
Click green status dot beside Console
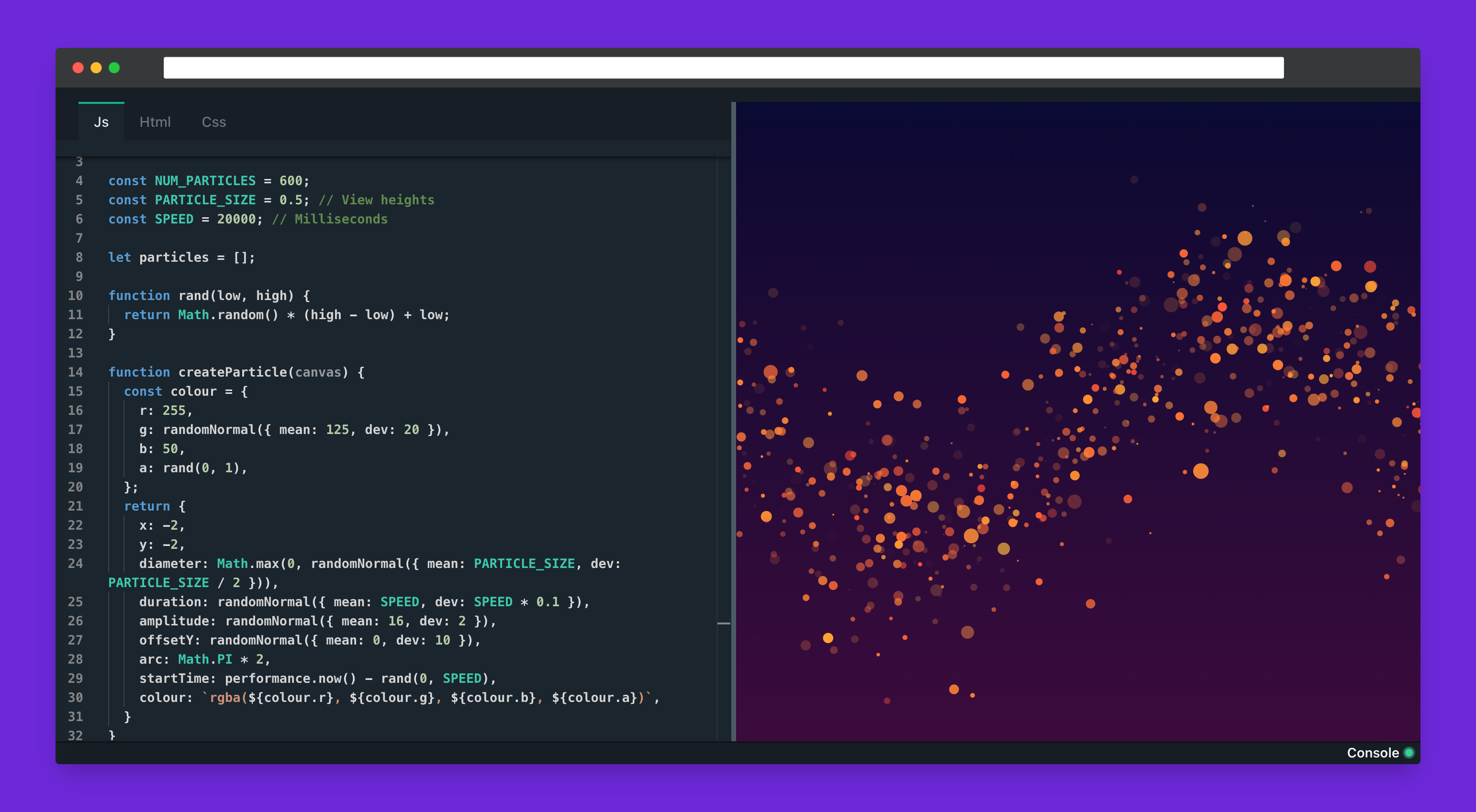pos(1409,752)
